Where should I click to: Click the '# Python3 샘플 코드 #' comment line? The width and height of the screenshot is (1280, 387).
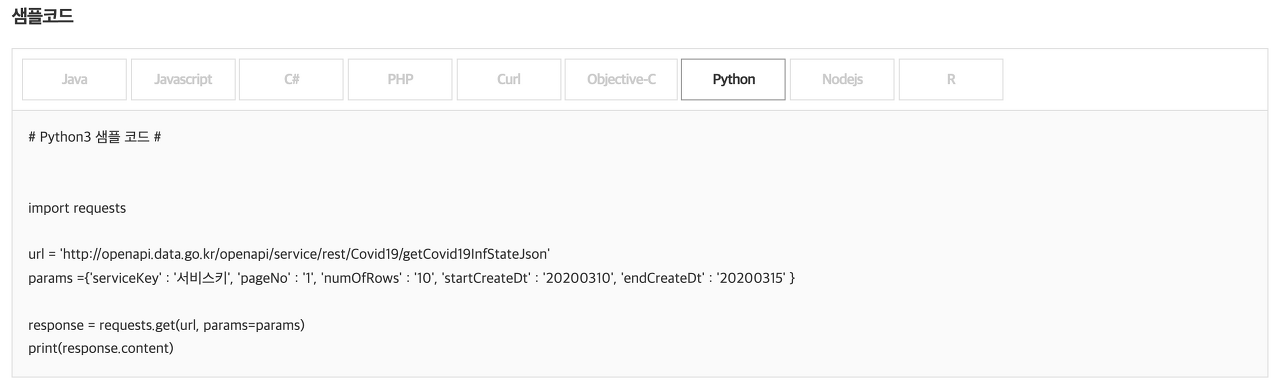95,136
